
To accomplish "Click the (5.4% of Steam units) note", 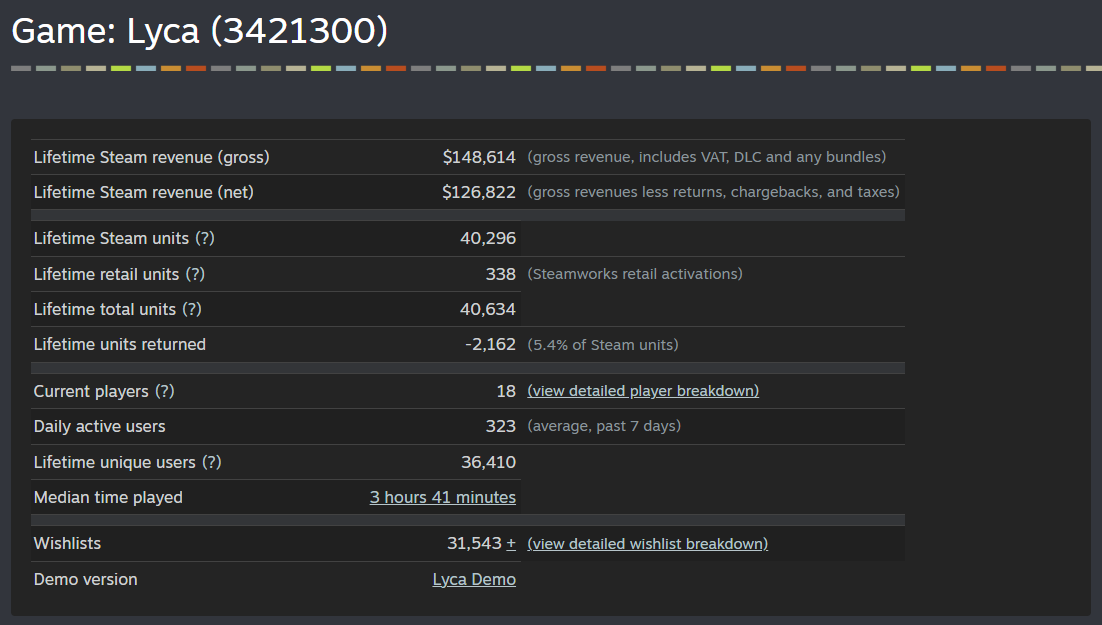I will coord(603,345).
